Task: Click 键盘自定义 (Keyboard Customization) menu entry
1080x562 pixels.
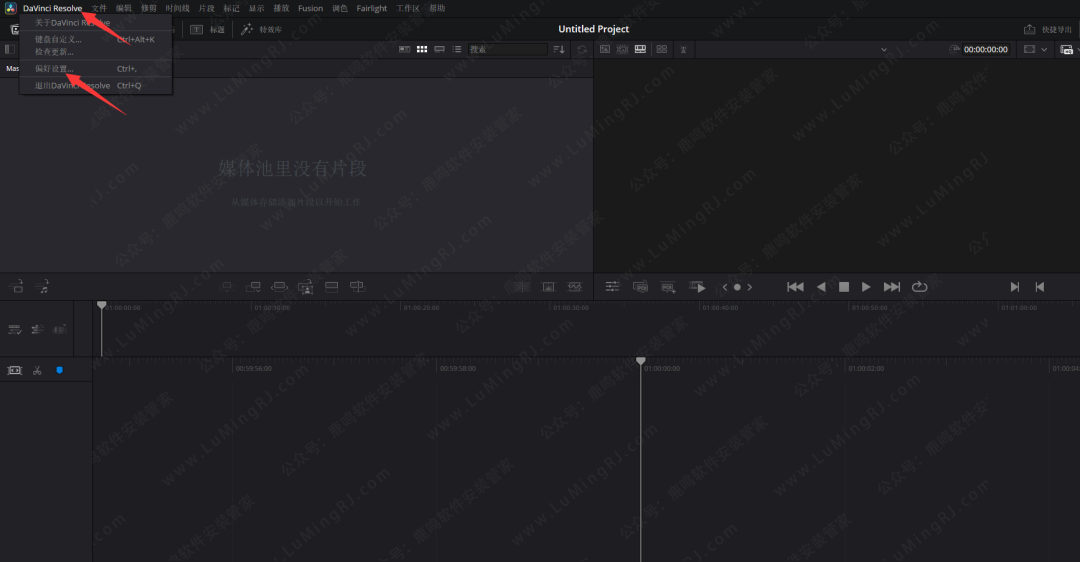Action: tap(58, 40)
